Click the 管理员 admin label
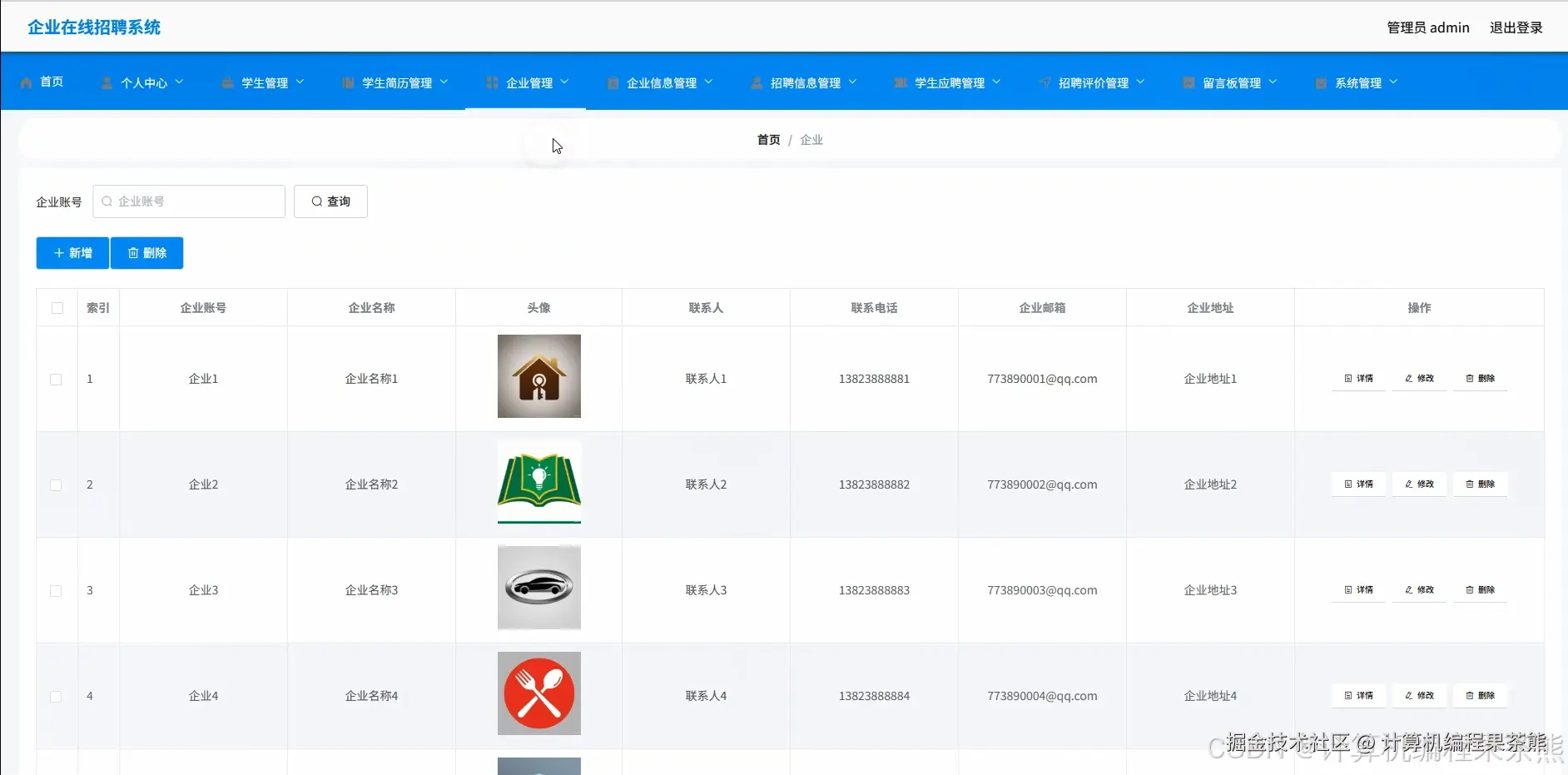 pyautogui.click(x=1428, y=27)
